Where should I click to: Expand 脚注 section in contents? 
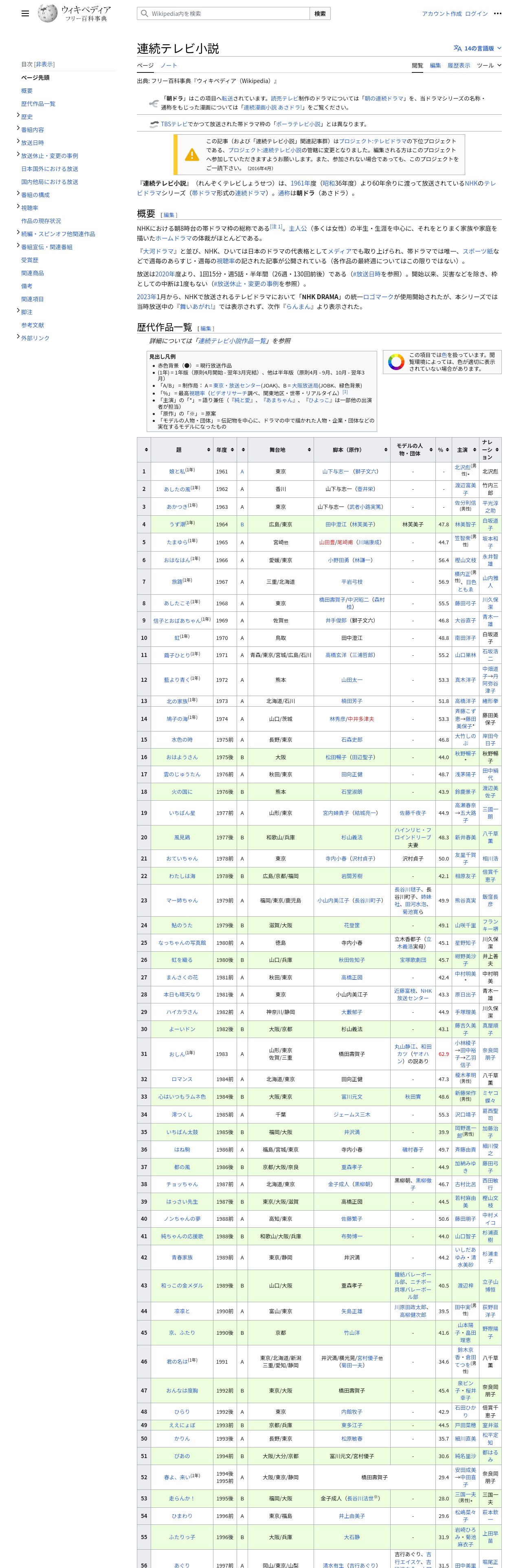18,311
